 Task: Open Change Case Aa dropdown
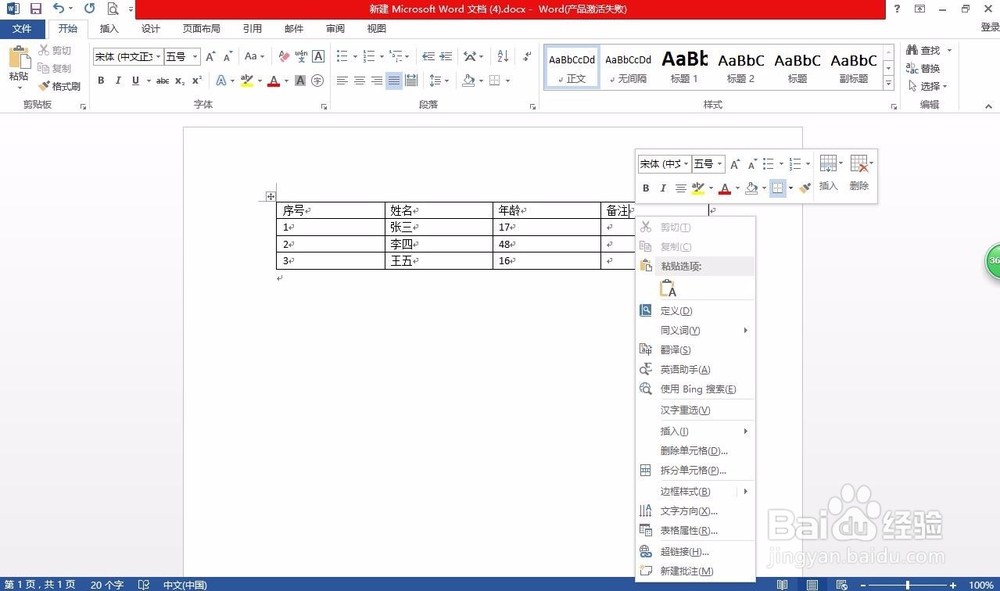coord(254,57)
